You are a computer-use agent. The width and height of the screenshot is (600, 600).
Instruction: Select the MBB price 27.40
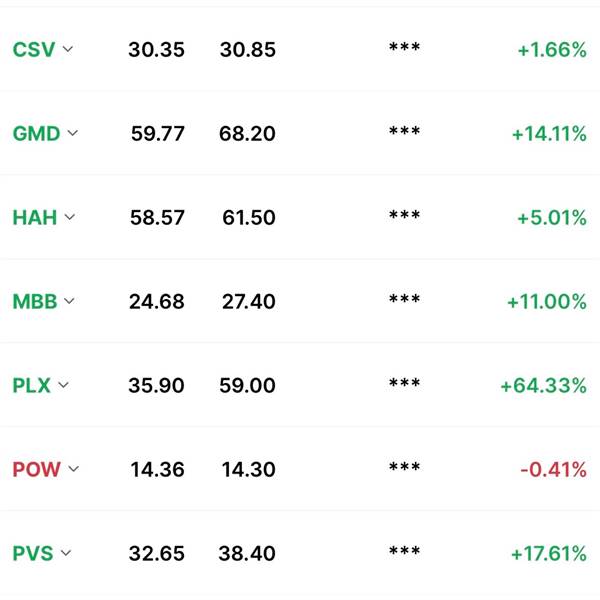point(248,301)
